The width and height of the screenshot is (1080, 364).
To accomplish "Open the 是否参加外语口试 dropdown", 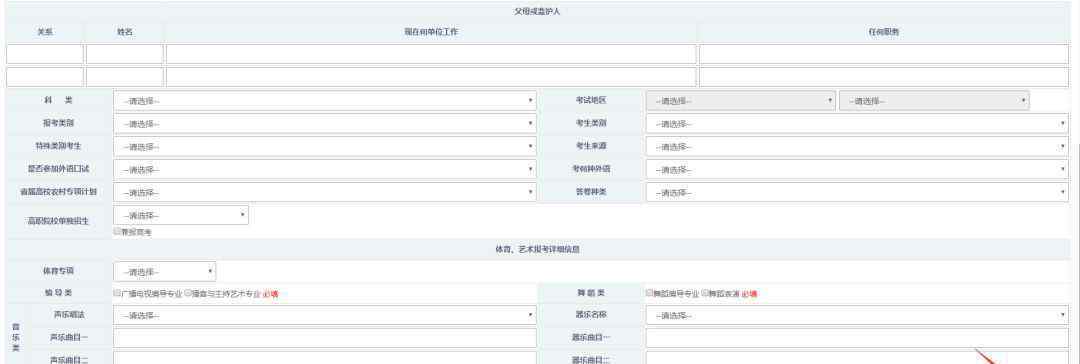I will (x=324, y=170).
